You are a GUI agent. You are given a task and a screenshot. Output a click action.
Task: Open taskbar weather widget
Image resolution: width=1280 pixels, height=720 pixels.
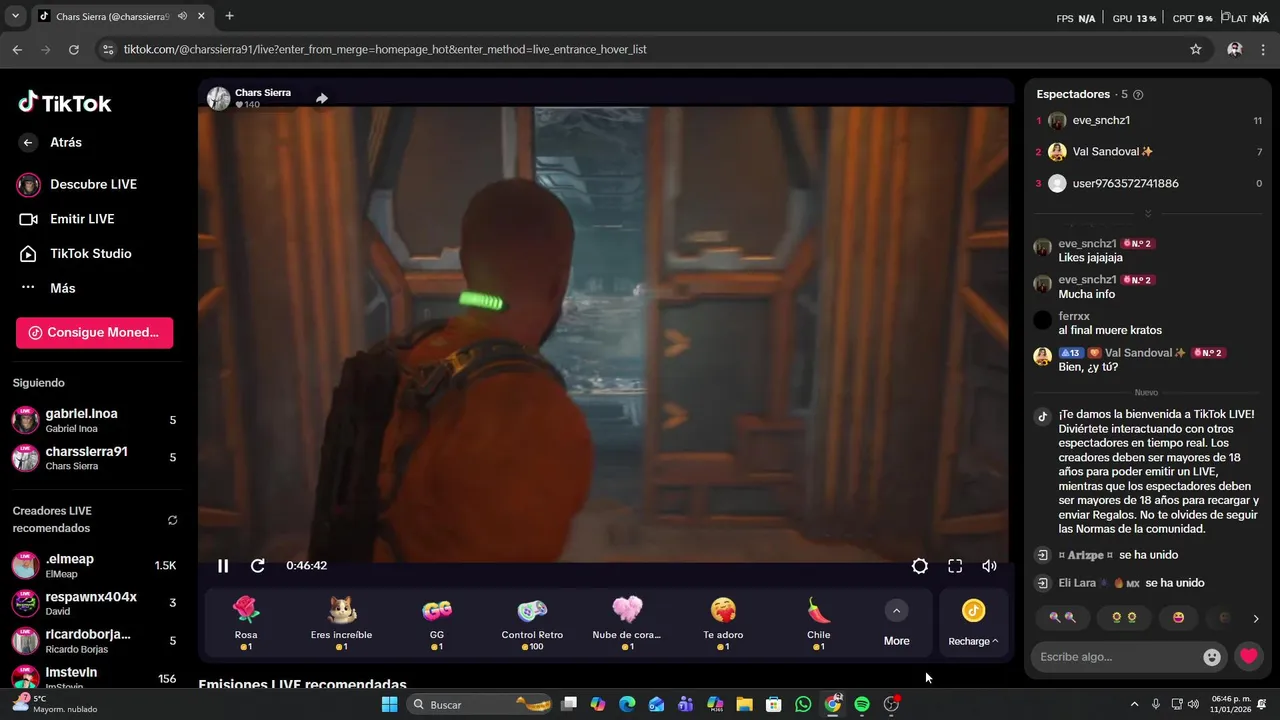(55, 704)
